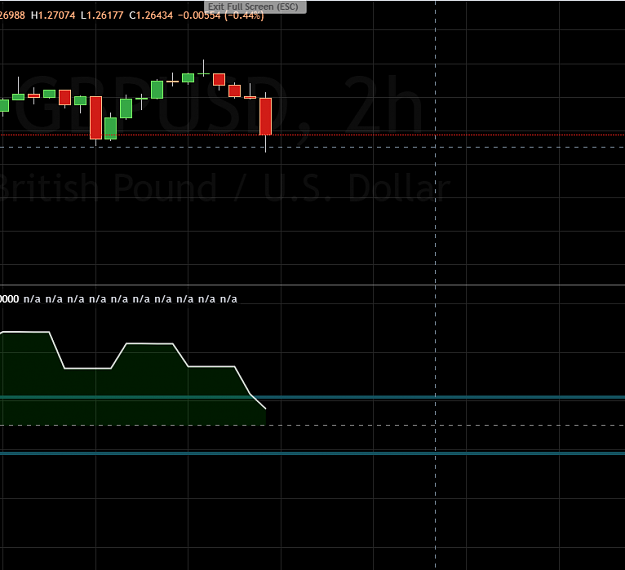Click the L1.26177 low price value
This screenshot has height=570, width=625.
102,16
